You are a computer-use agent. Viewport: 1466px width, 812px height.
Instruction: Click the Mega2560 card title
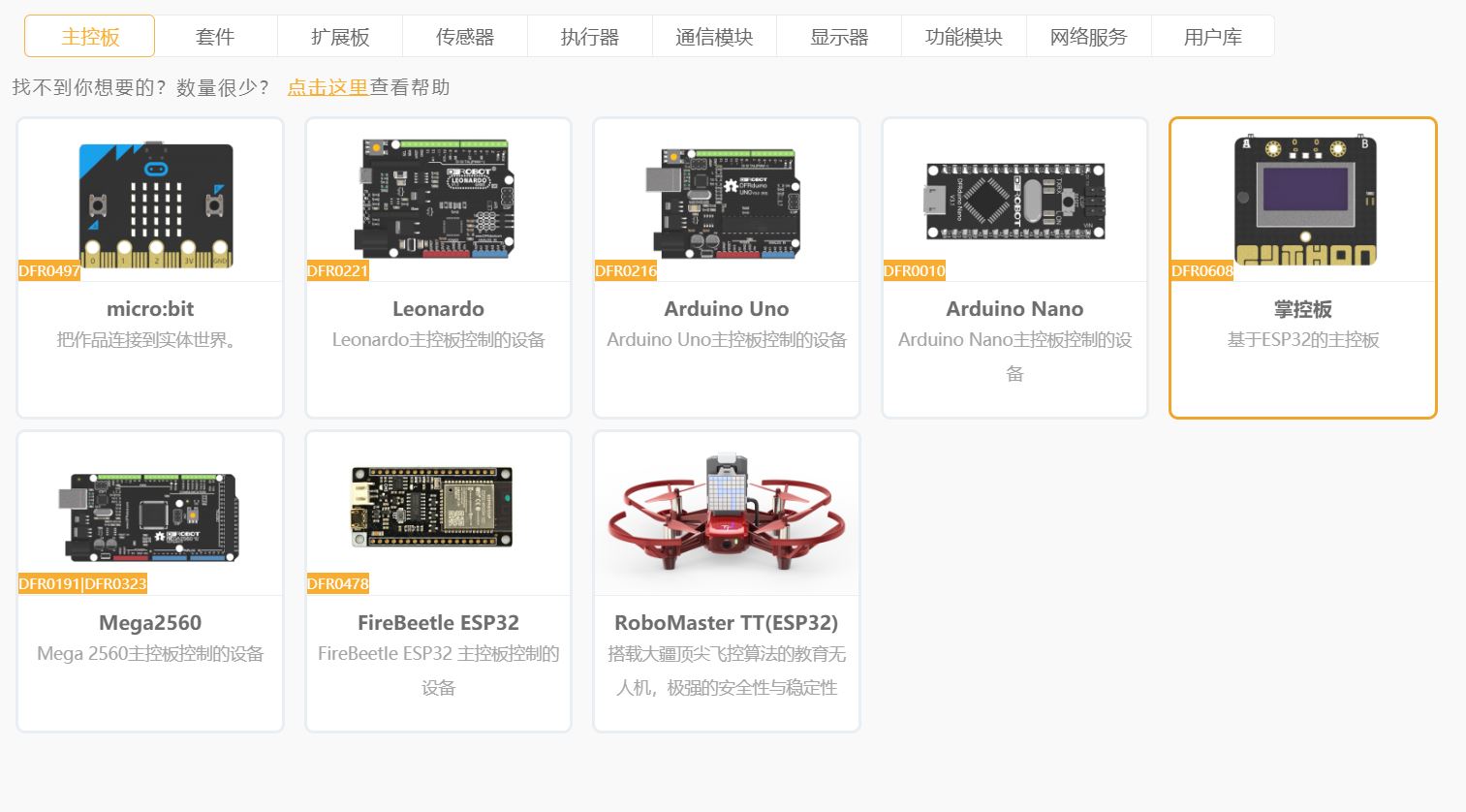pos(150,623)
